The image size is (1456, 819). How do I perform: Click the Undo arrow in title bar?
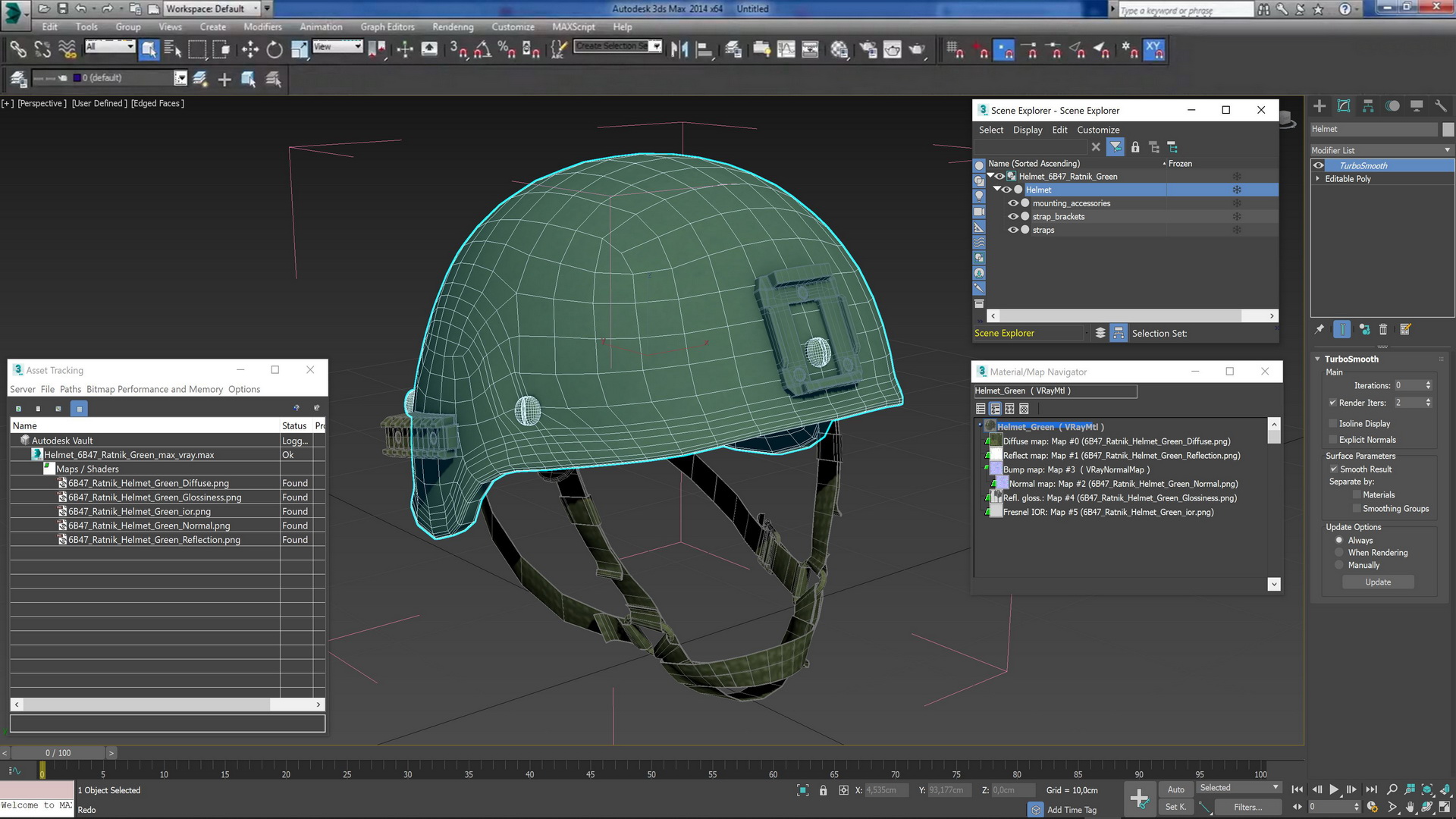[x=81, y=9]
